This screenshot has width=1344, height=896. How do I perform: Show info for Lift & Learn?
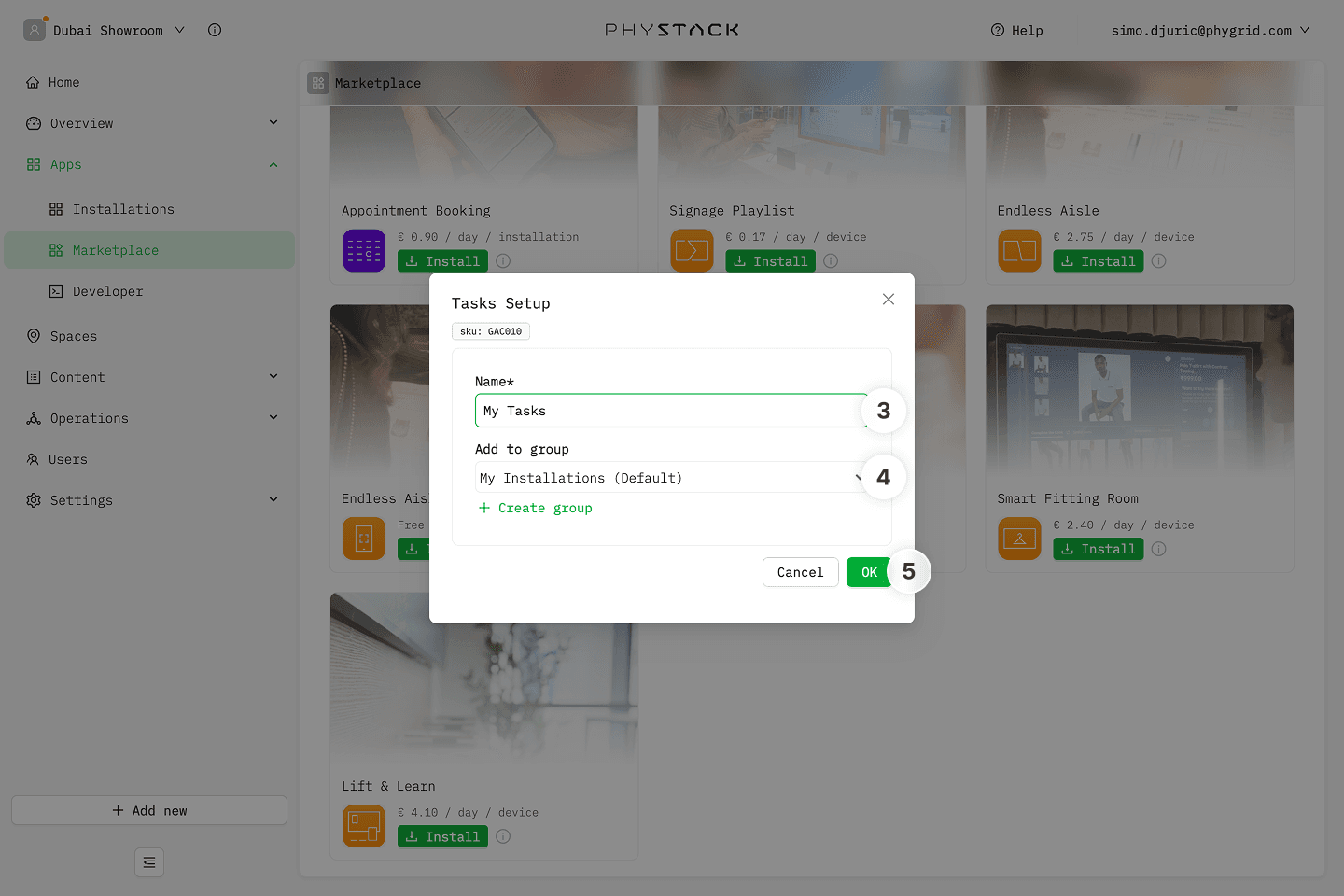coord(503,836)
